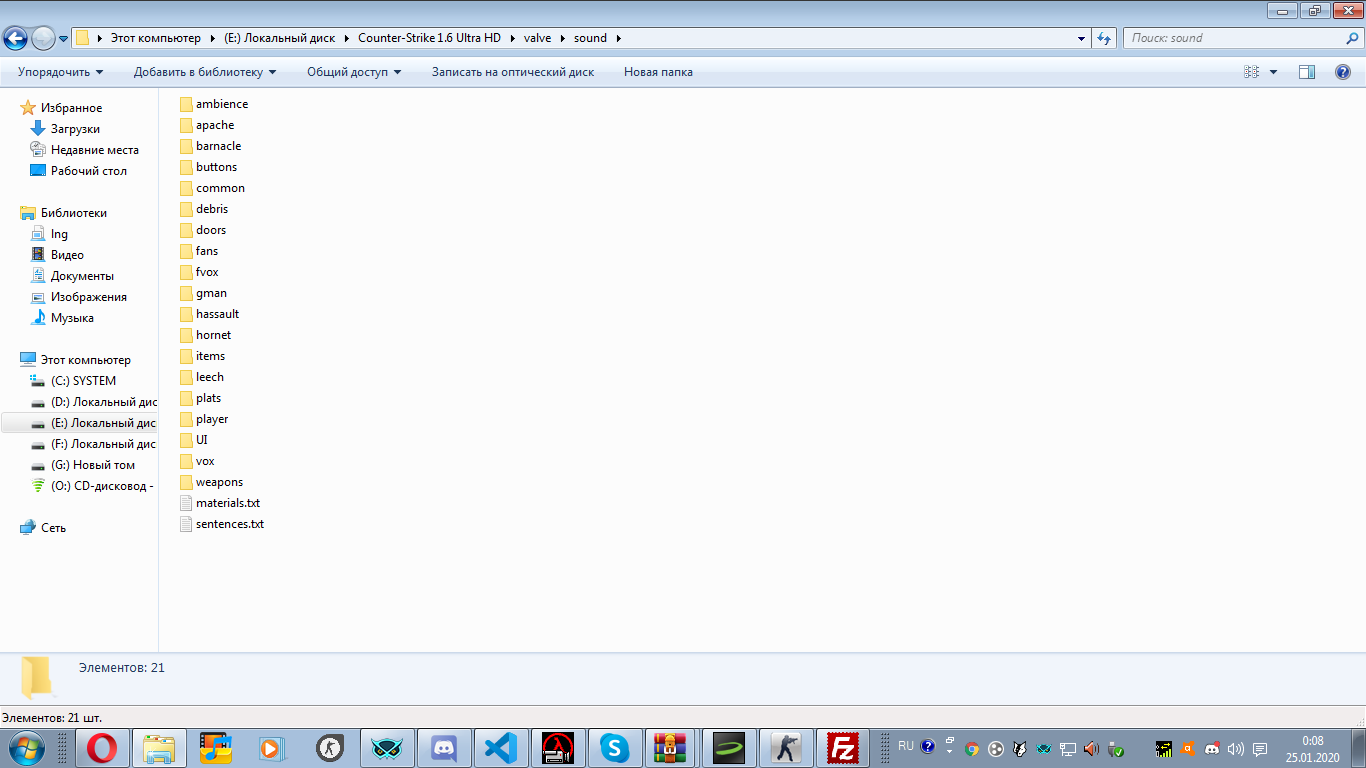Viewport: 1366px width, 768px height.
Task: Select the player folder icon
Action: point(186,419)
